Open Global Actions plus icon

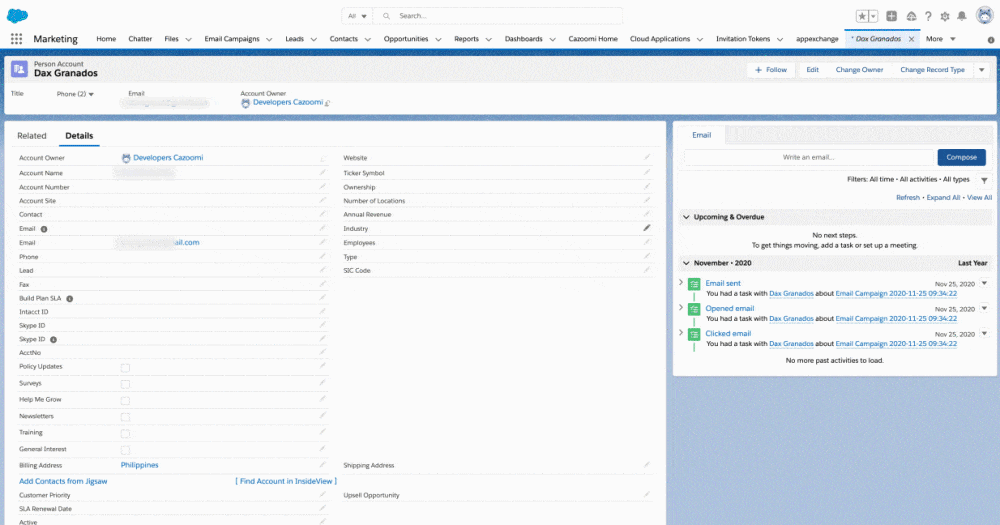click(x=892, y=16)
